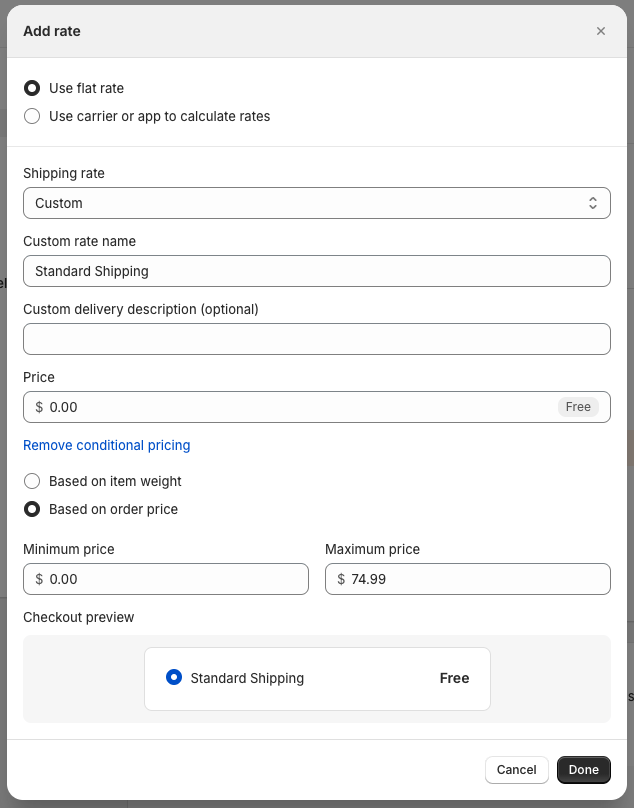Click the Free badge in Price field
Screen dimensions: 634x808
pyautogui.click(x=578, y=407)
